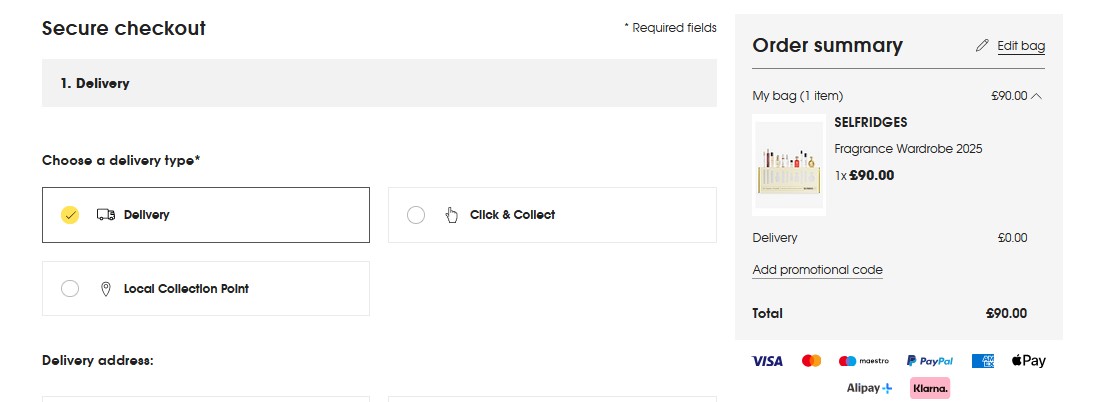Open the Fragrance Wardrobe 2025 product thumbnail
Screen dimensions: 1093x402
click(x=789, y=165)
